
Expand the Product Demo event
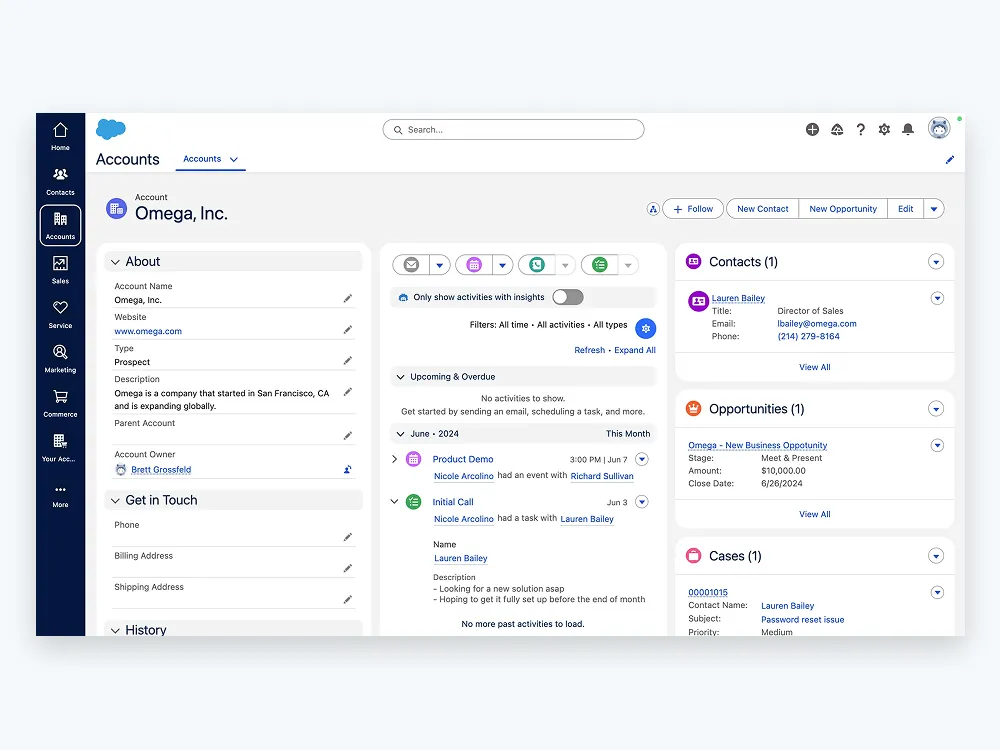(x=394, y=459)
